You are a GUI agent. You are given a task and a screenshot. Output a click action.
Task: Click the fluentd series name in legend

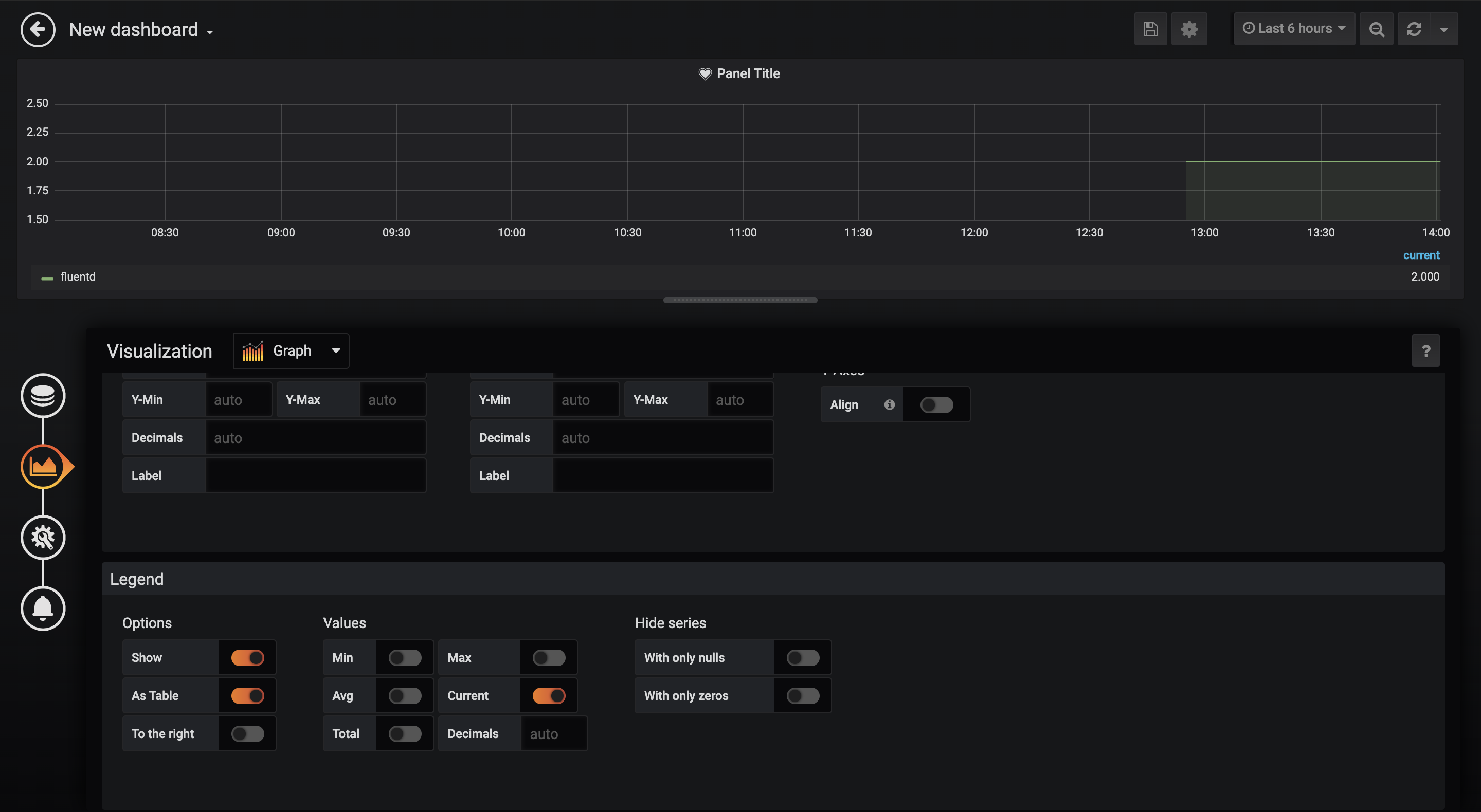[x=78, y=276]
